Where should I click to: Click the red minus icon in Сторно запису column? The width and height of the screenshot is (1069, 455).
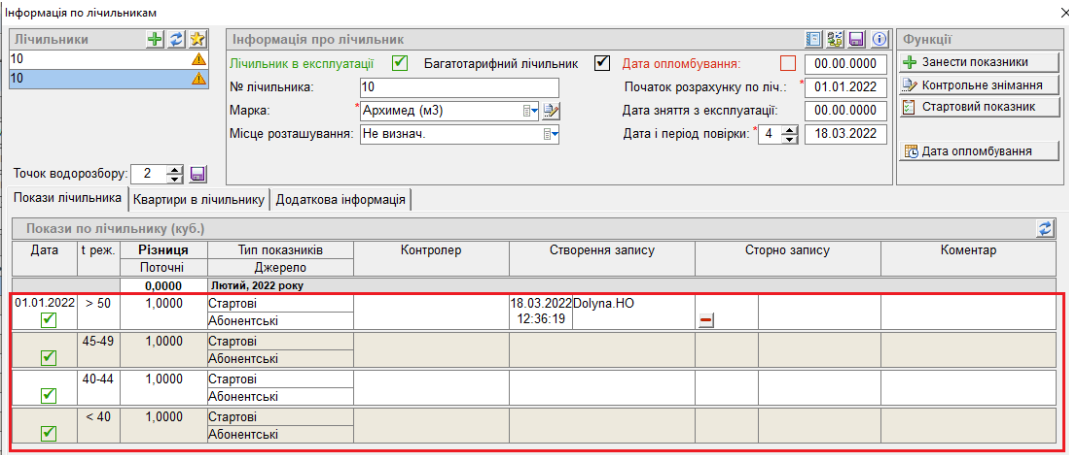click(706, 320)
